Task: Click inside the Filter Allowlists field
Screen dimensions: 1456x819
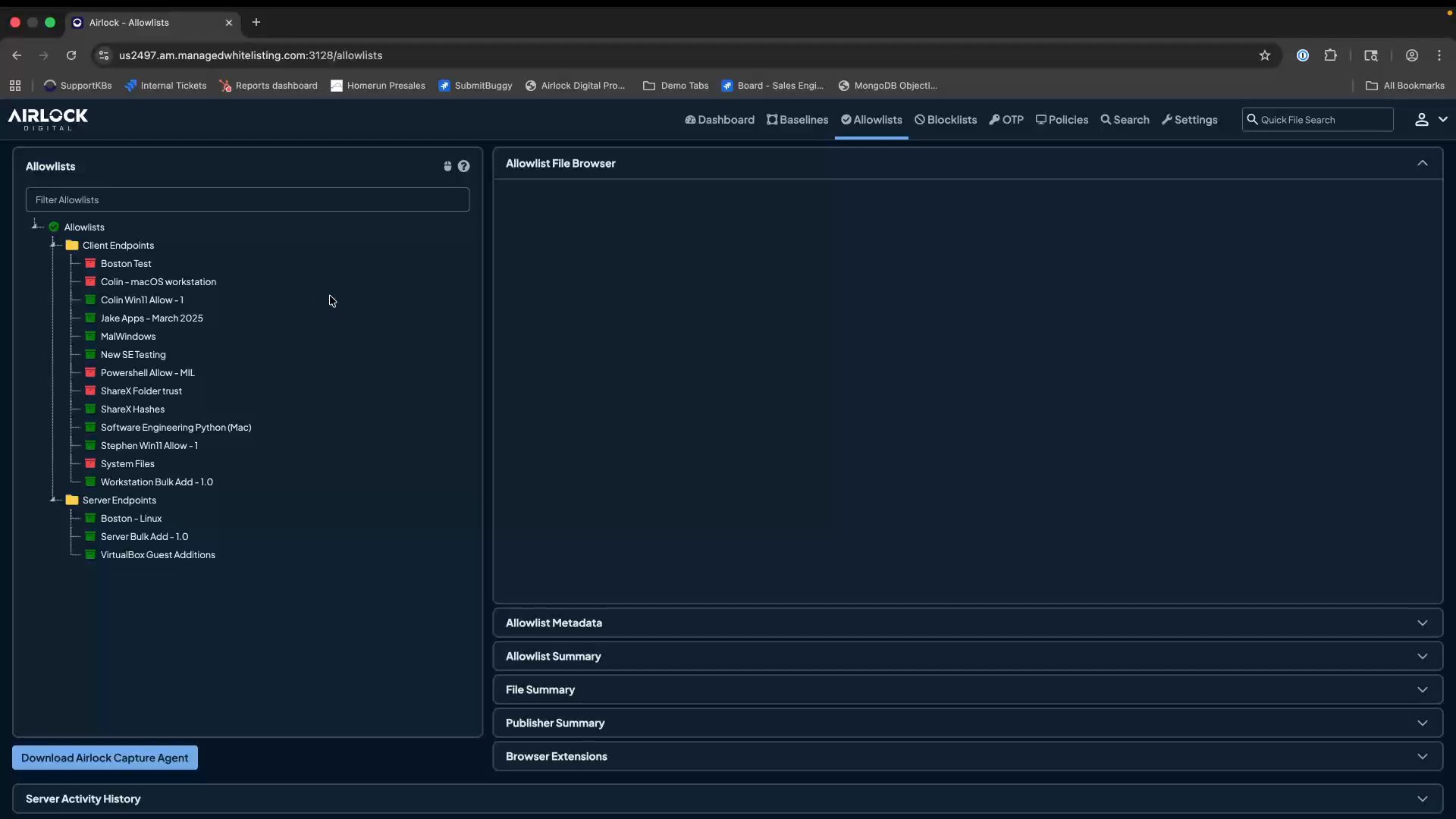Action: pos(247,199)
